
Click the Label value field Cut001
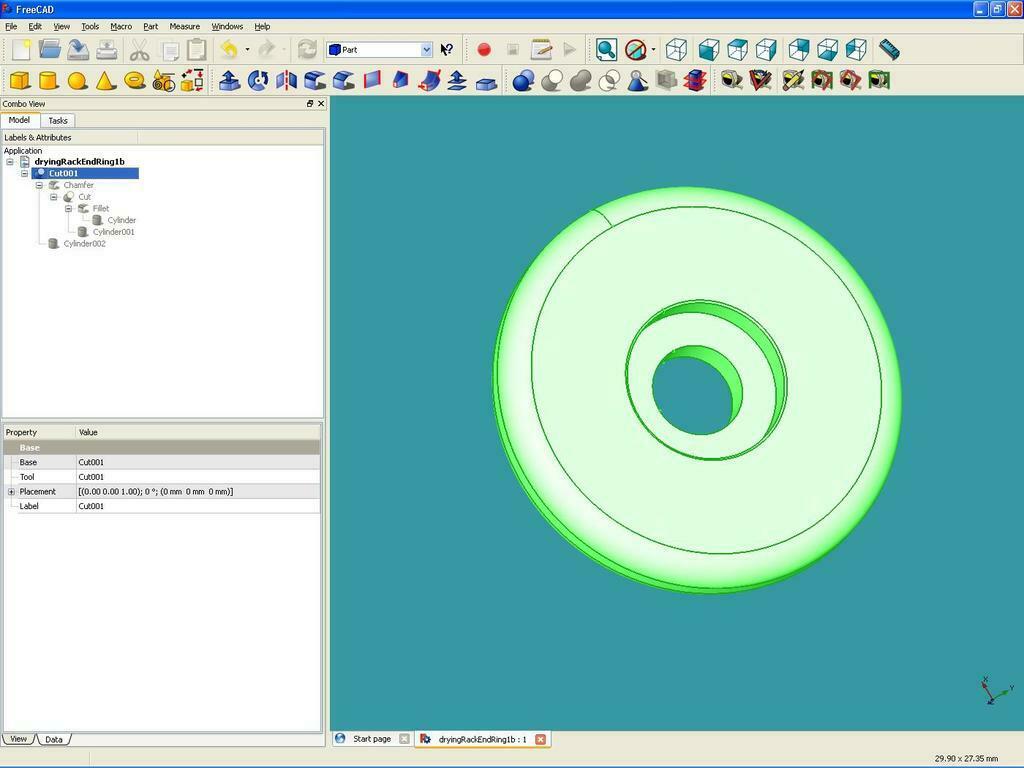[198, 506]
